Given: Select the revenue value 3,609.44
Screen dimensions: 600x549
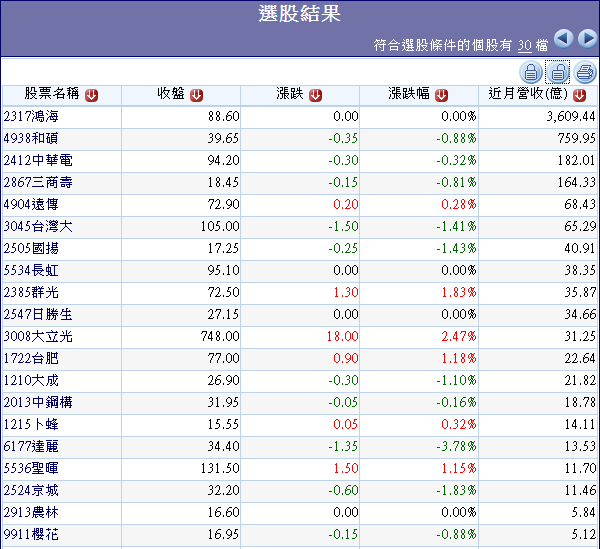Looking at the screenshot, I should (x=571, y=116).
